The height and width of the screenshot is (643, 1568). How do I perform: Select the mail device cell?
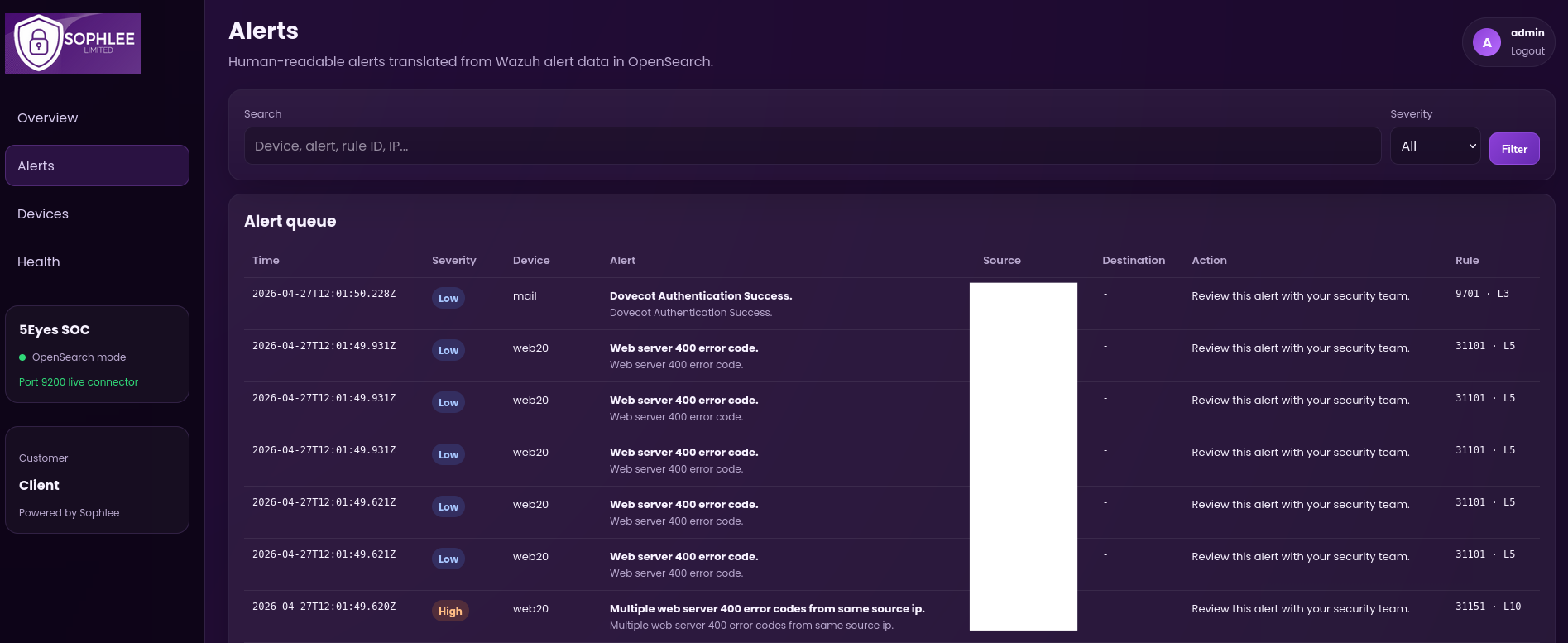pyautogui.click(x=525, y=295)
